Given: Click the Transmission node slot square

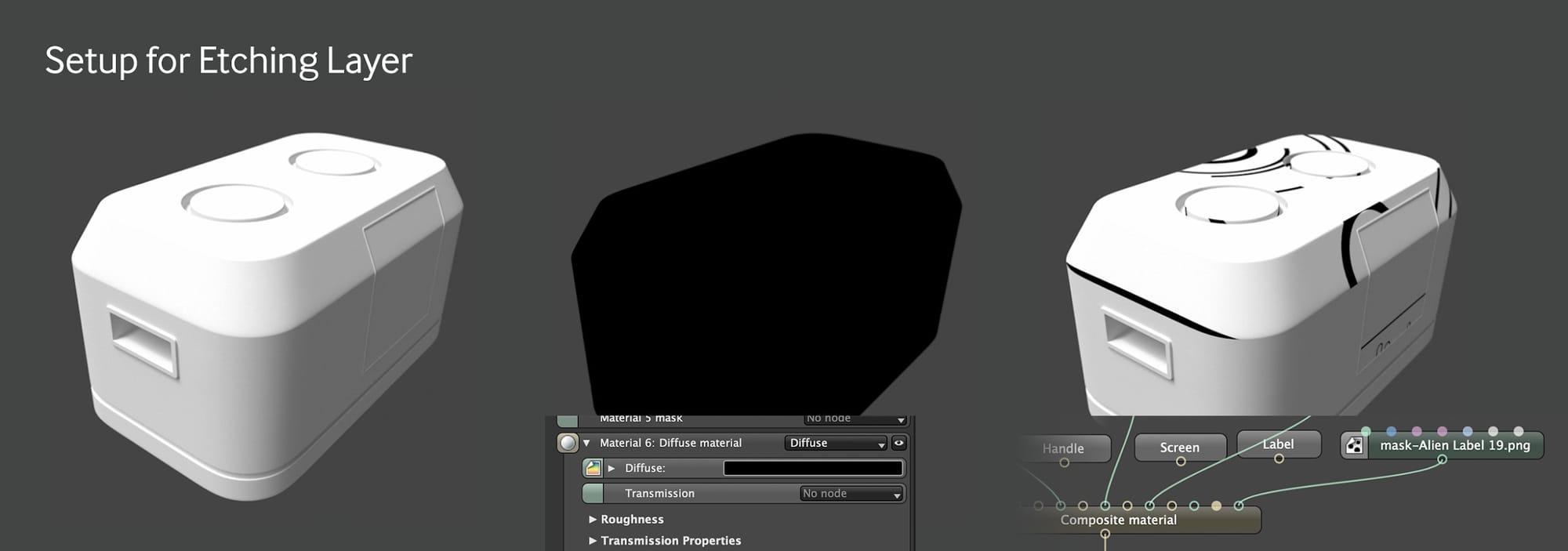Looking at the screenshot, I should click(x=593, y=493).
